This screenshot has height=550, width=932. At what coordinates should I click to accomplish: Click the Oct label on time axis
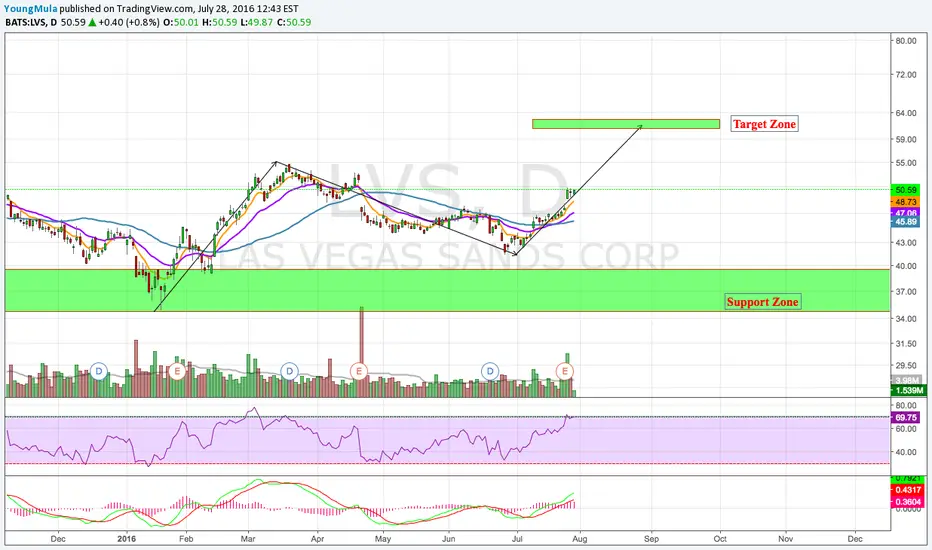pos(720,539)
